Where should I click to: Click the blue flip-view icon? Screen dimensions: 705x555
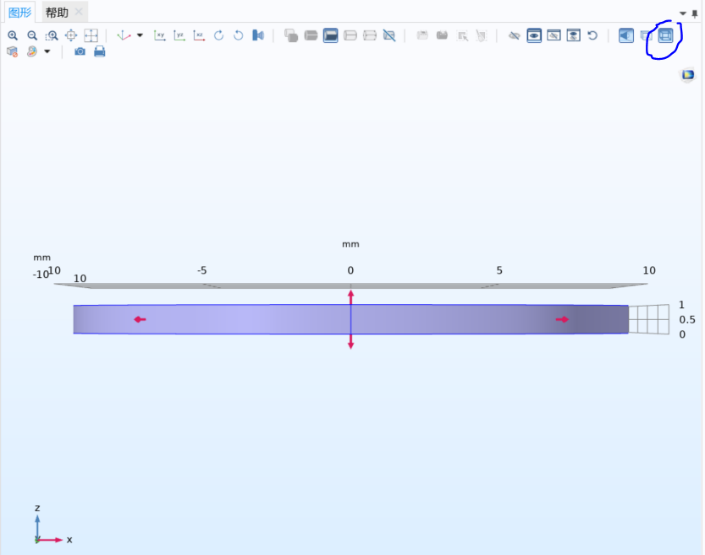(x=258, y=36)
